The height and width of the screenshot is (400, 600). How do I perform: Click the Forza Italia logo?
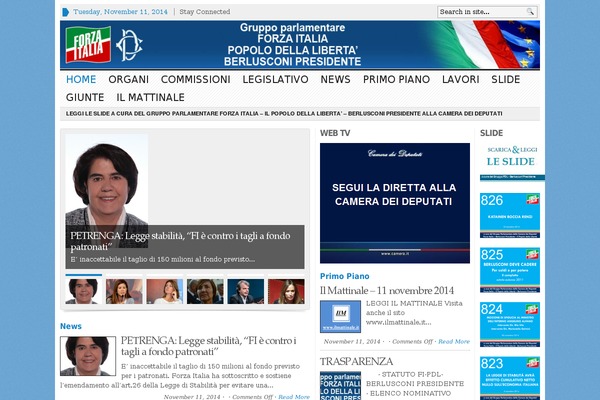(88, 45)
